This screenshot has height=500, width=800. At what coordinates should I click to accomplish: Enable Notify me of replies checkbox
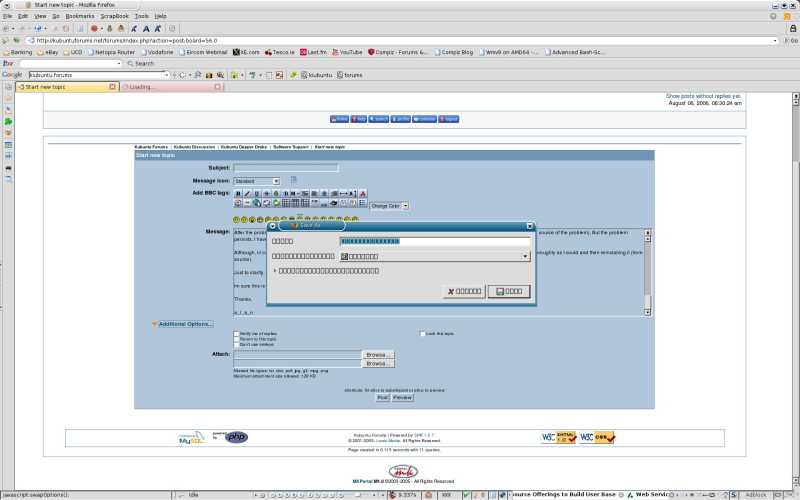[236, 333]
